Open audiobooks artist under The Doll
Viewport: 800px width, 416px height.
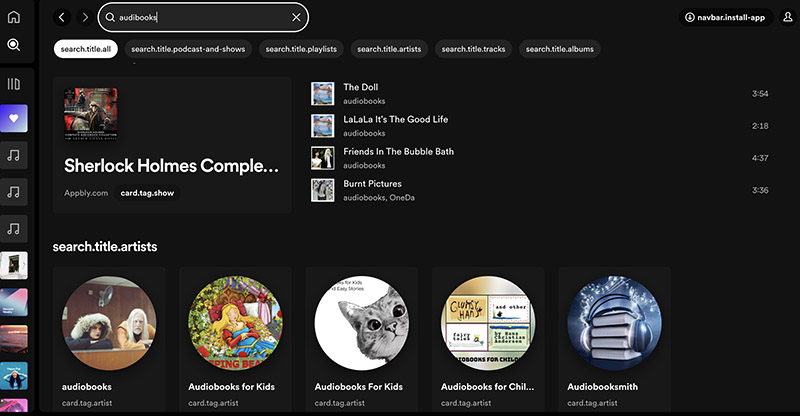[364, 101]
